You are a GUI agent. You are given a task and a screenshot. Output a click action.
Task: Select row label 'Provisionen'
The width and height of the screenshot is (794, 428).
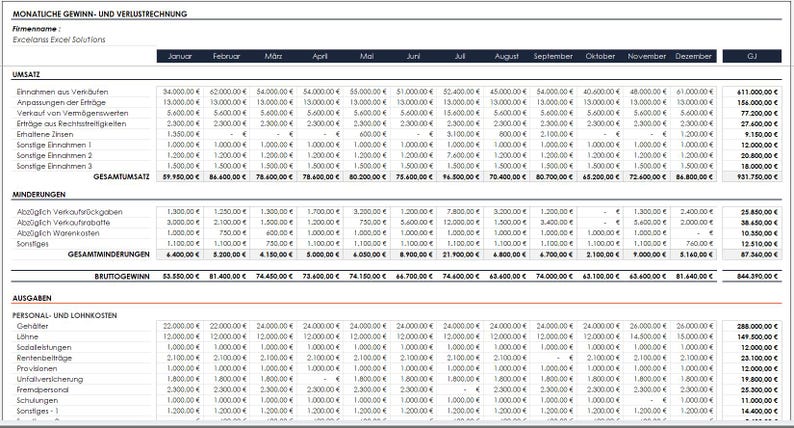36,369
